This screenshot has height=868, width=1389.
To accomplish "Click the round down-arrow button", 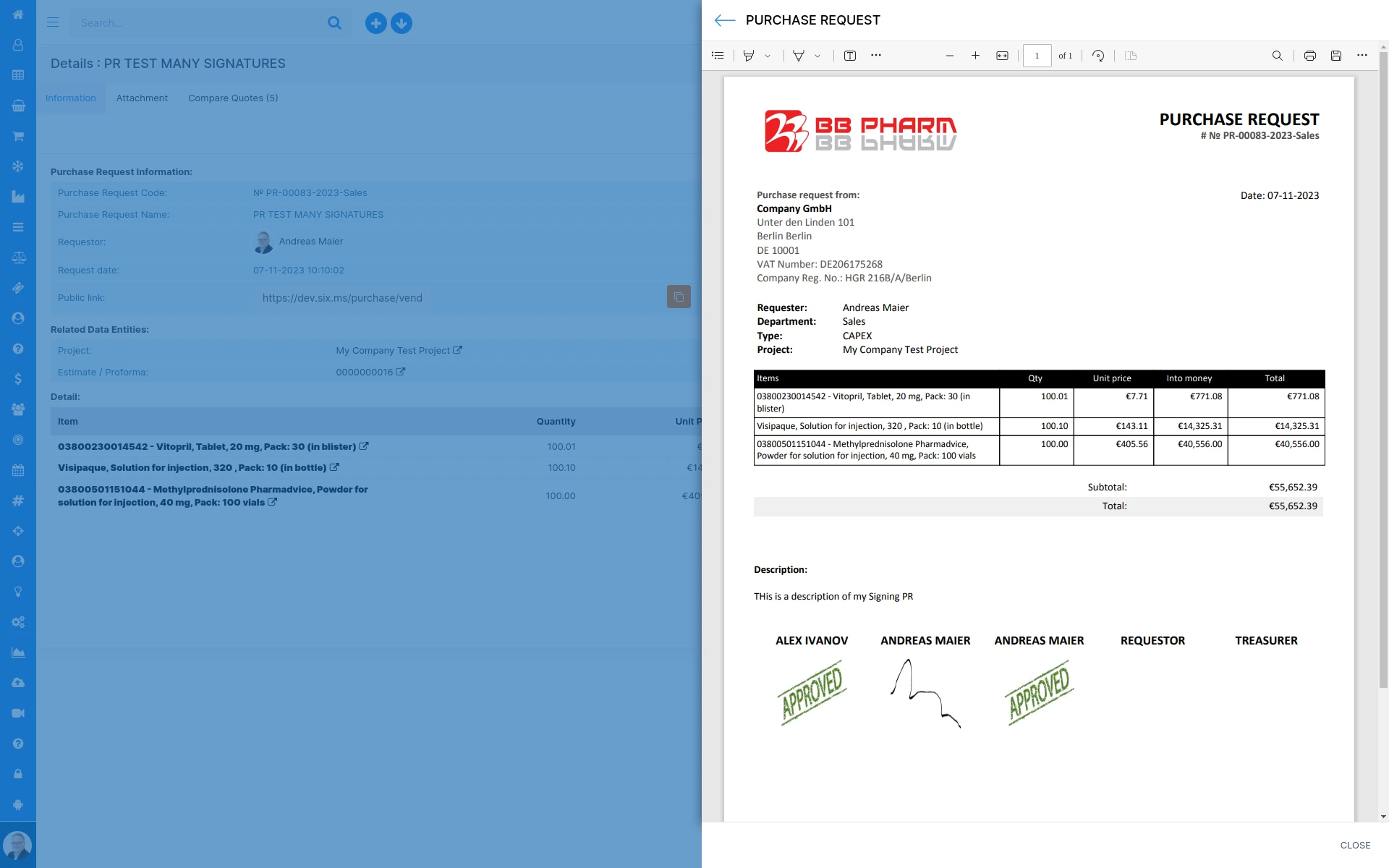I will click(x=402, y=23).
